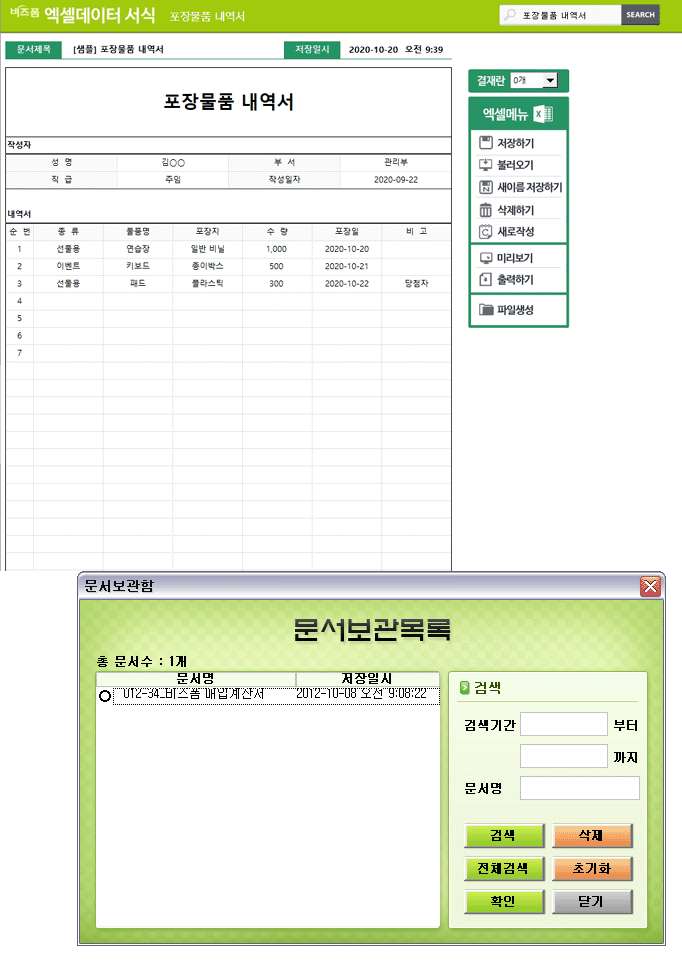Image resolution: width=682 pixels, height=962 pixels.
Task: Choose 저장하기 in the Excel menu
Action: pyautogui.click(x=515, y=143)
